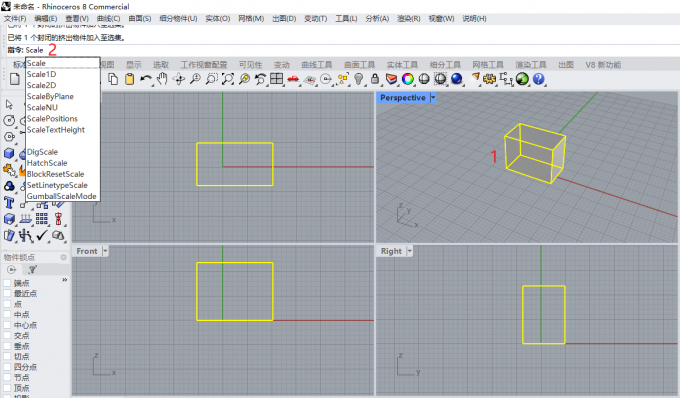Click the Right viewport title label
680x398 pixels.
click(391, 251)
